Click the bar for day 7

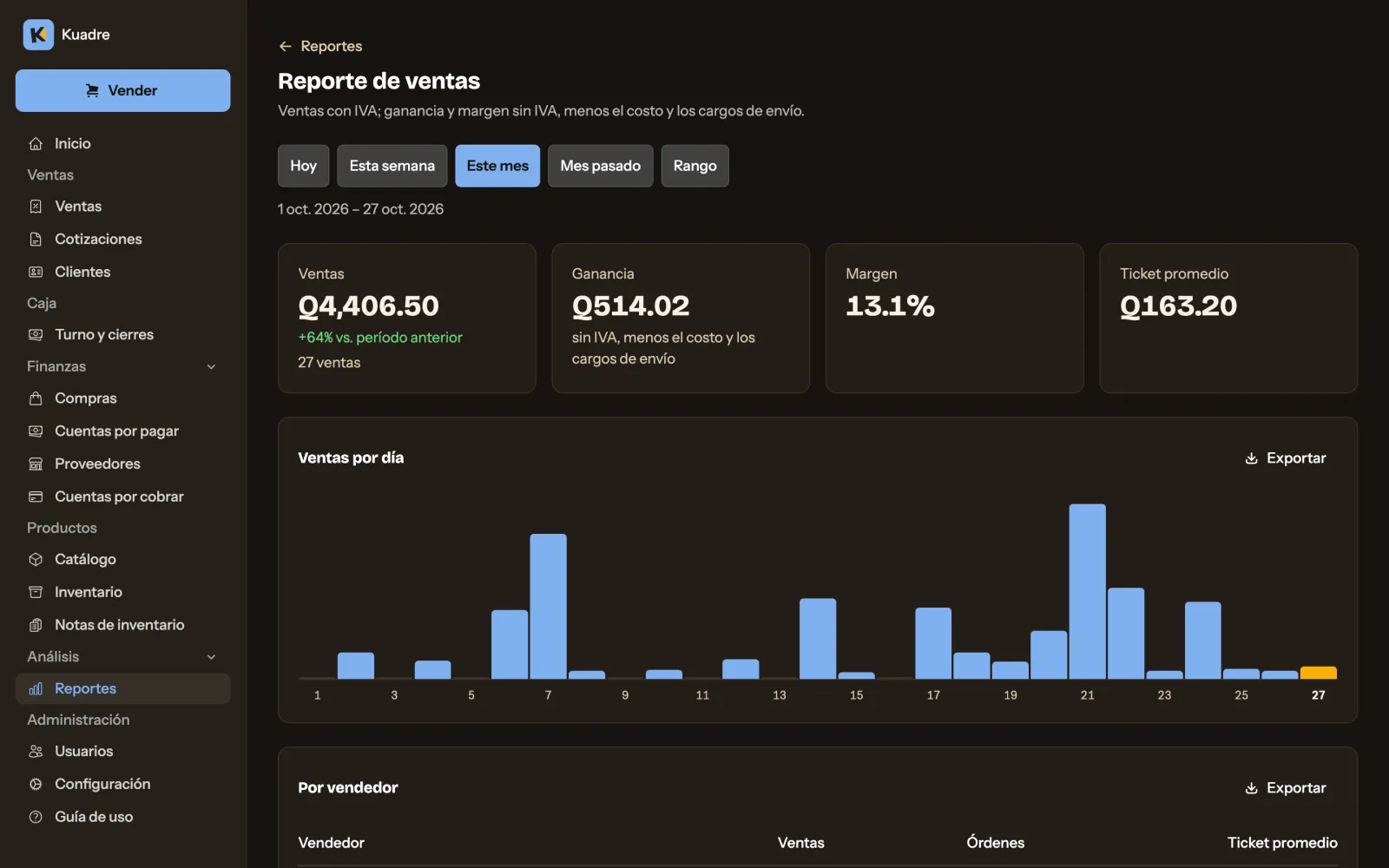click(x=548, y=606)
